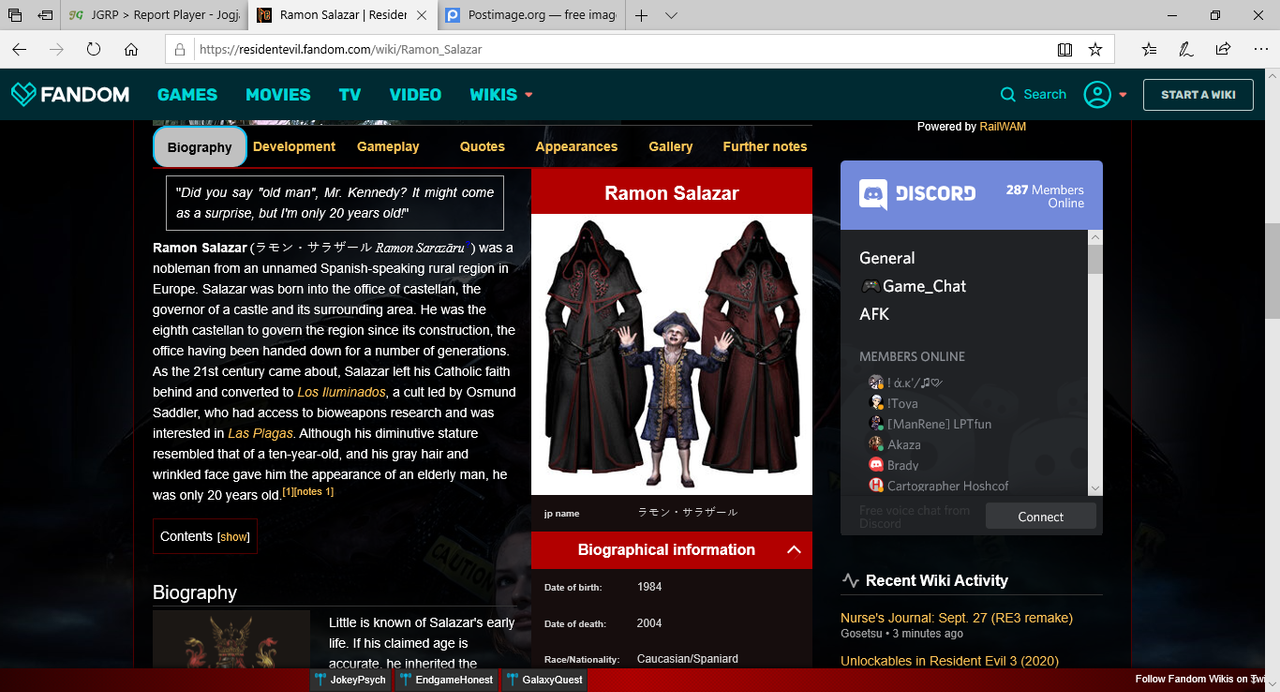Go to the browser home page

coord(131,49)
